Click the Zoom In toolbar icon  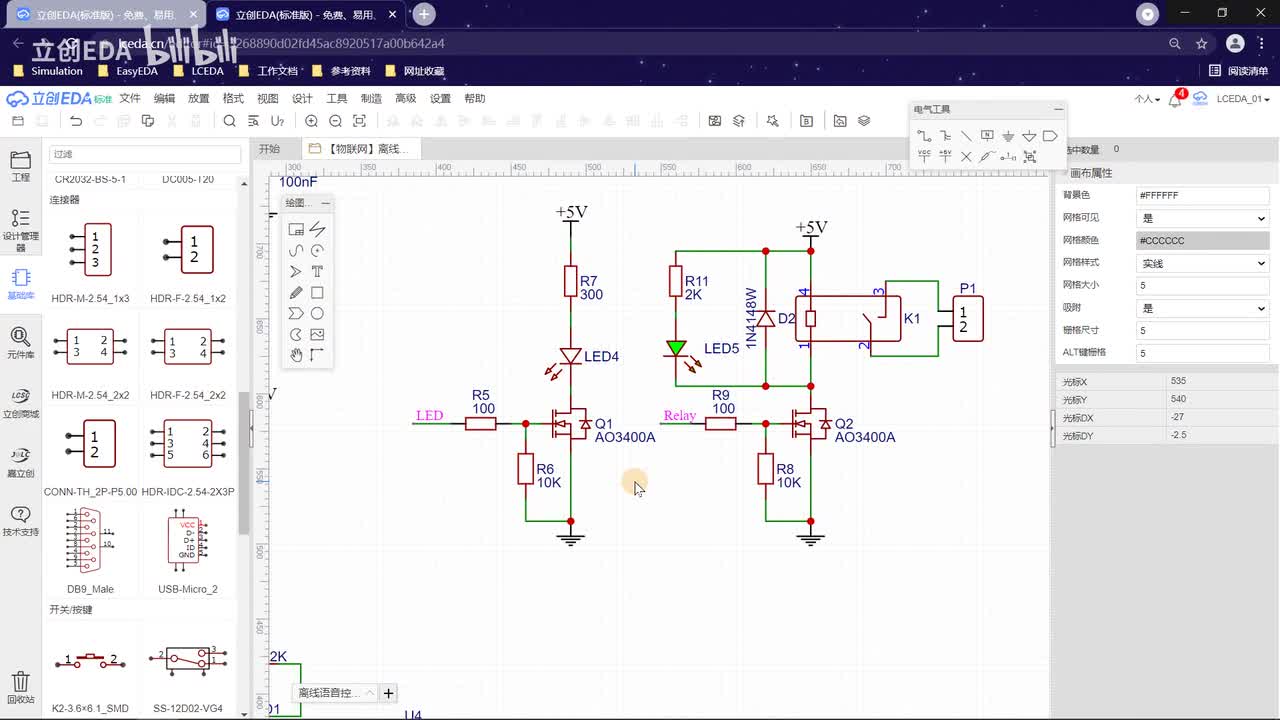(311, 121)
